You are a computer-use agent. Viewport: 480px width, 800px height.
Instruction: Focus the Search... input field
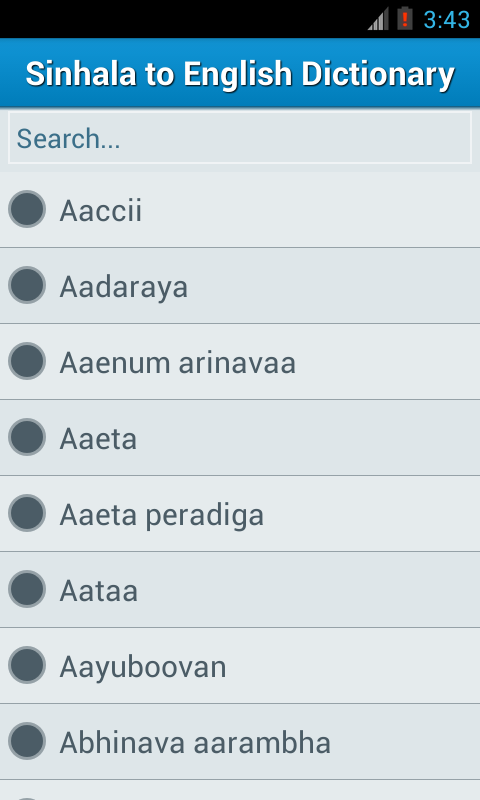240,138
